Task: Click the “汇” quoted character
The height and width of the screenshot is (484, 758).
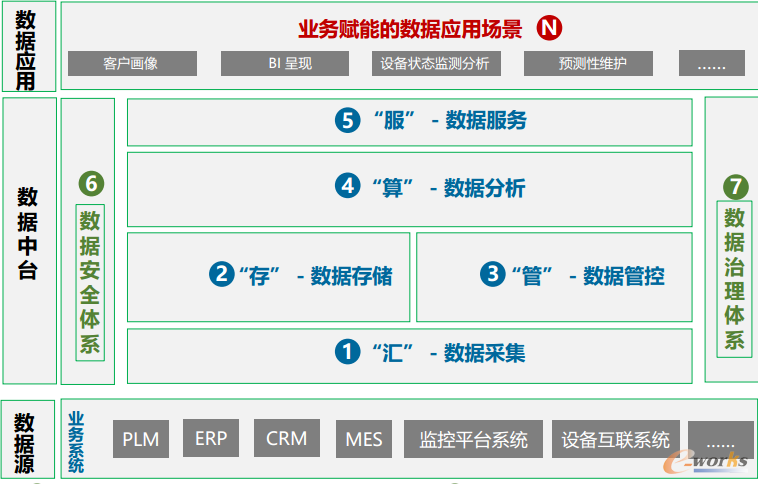Action: coord(393,353)
